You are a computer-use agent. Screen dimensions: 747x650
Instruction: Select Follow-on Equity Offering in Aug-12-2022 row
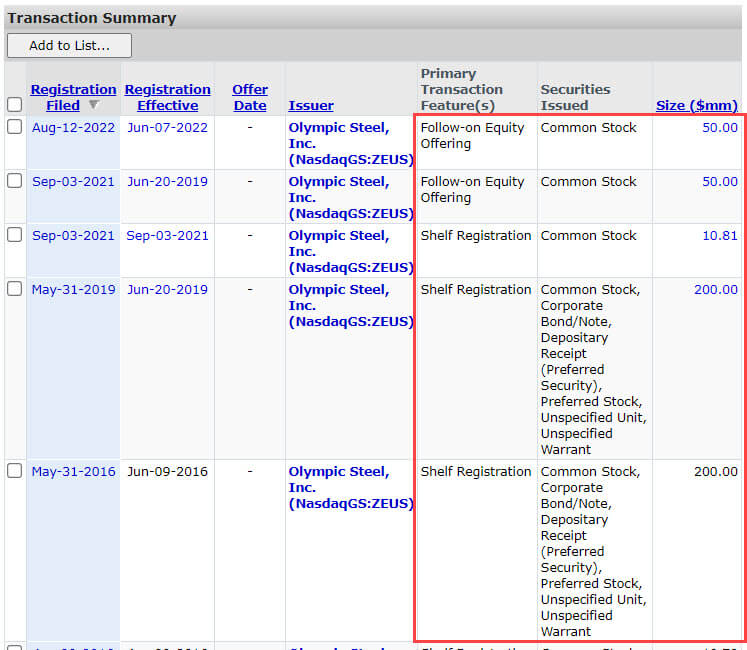click(472, 135)
